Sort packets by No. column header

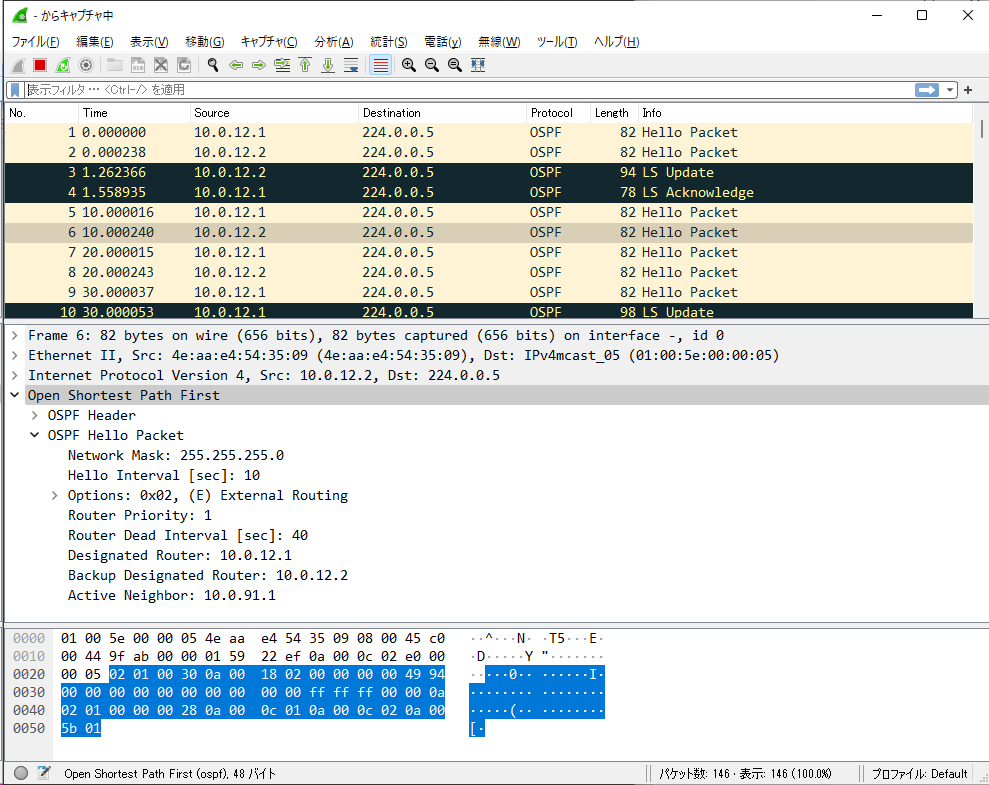coord(42,113)
